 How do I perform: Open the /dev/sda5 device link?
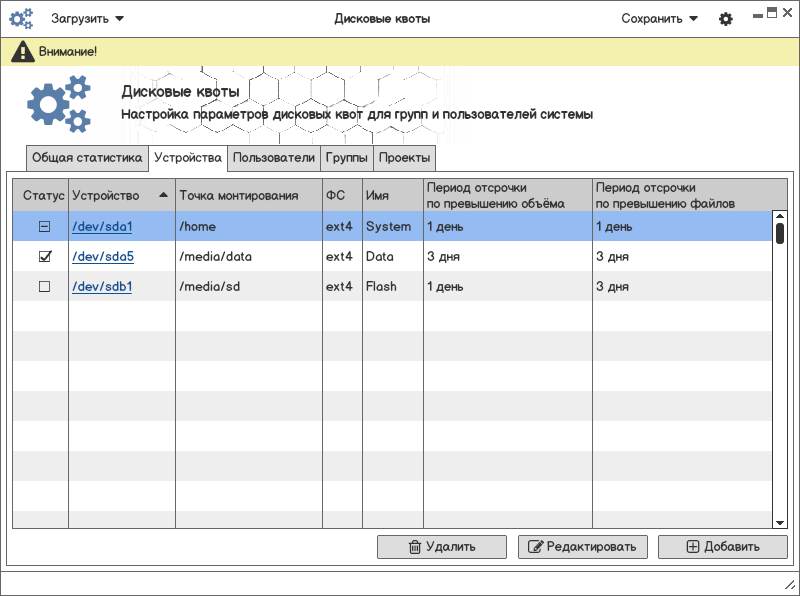pyautogui.click(x=102, y=257)
